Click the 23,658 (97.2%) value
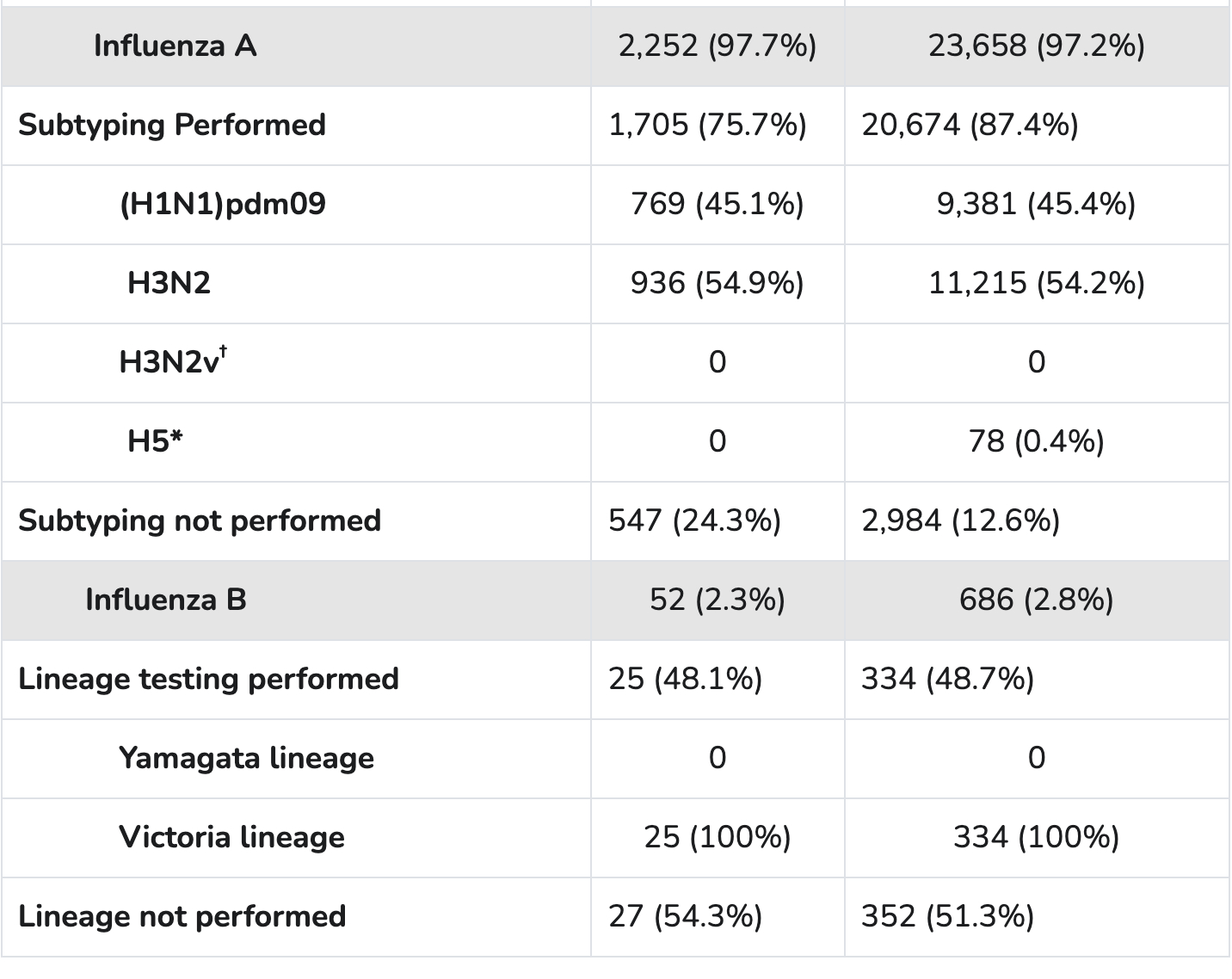The width and height of the screenshot is (1232, 979). click(x=1036, y=46)
